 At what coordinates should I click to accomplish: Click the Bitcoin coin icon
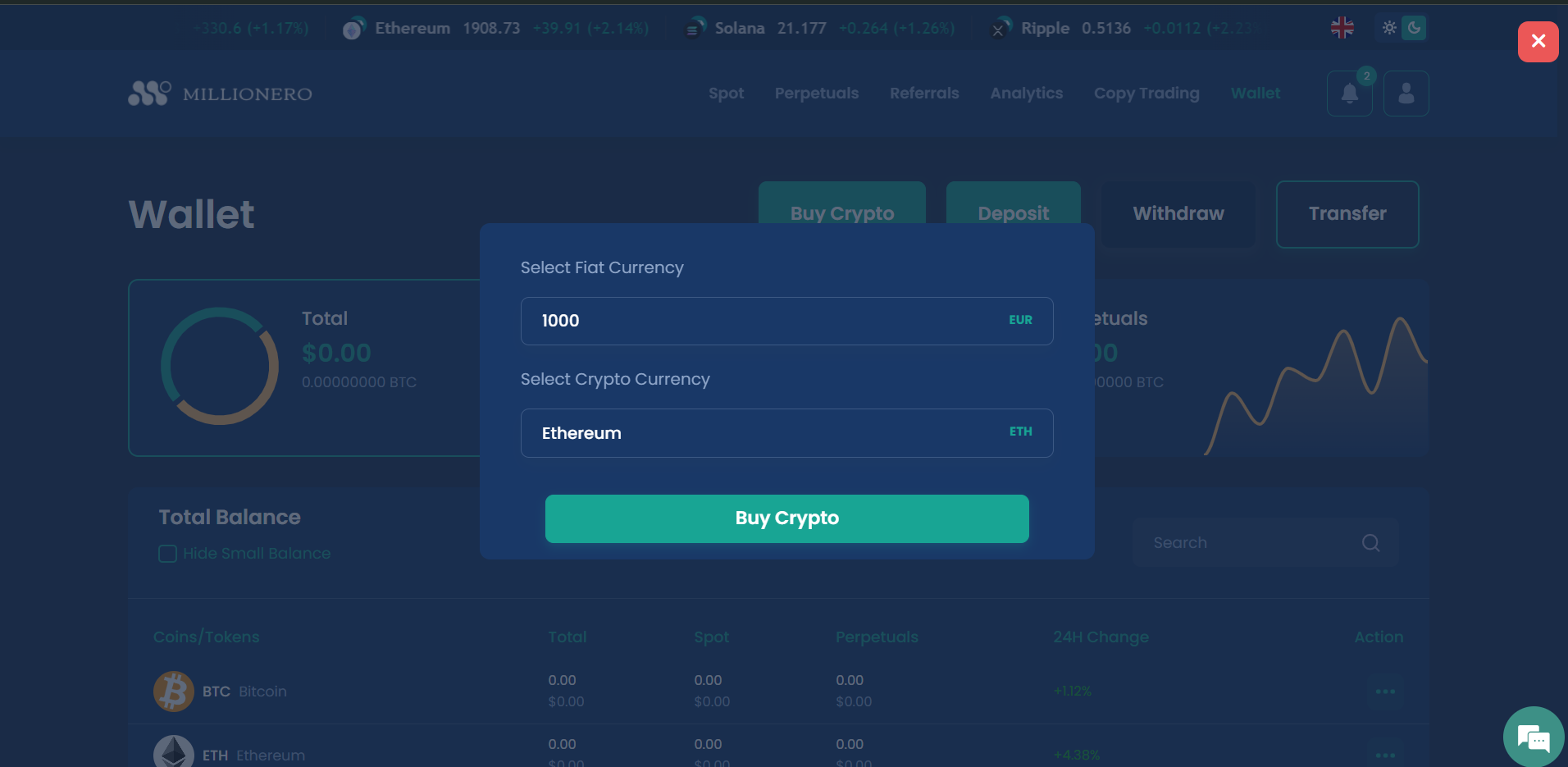pyautogui.click(x=174, y=692)
